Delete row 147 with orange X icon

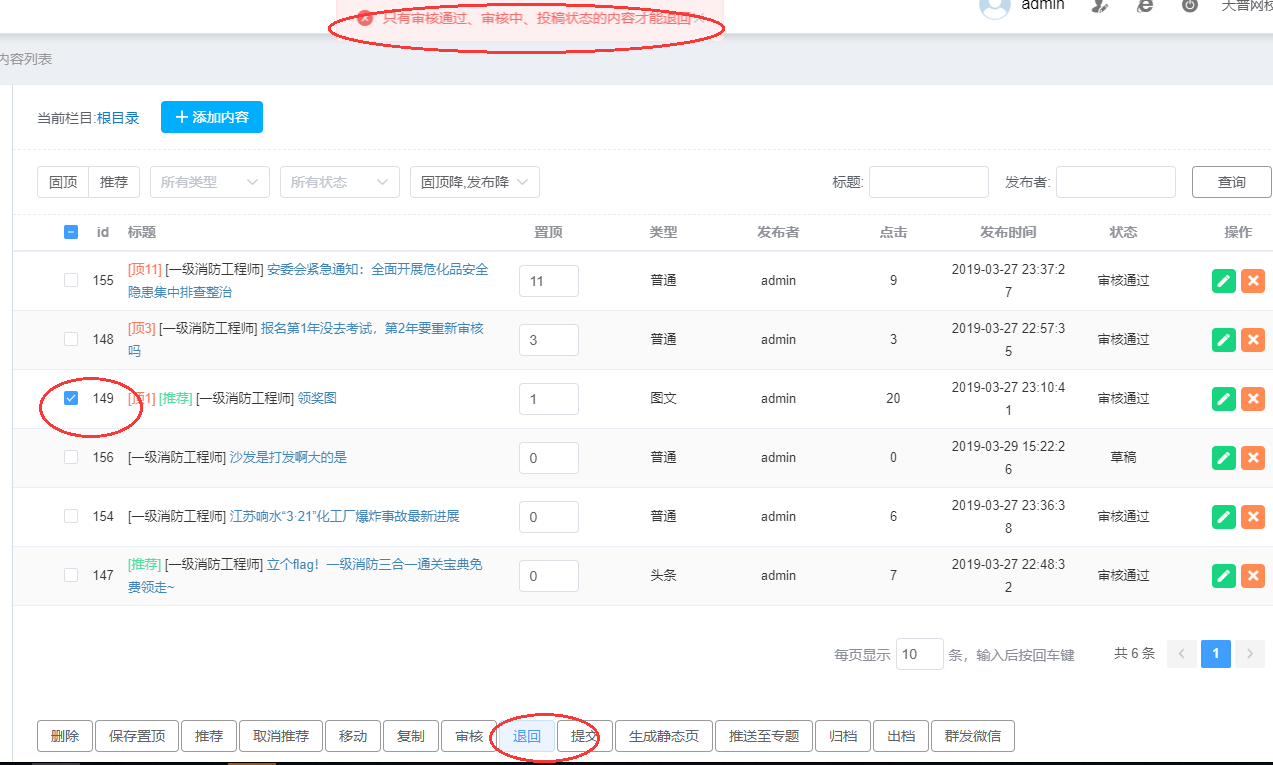(x=1252, y=576)
